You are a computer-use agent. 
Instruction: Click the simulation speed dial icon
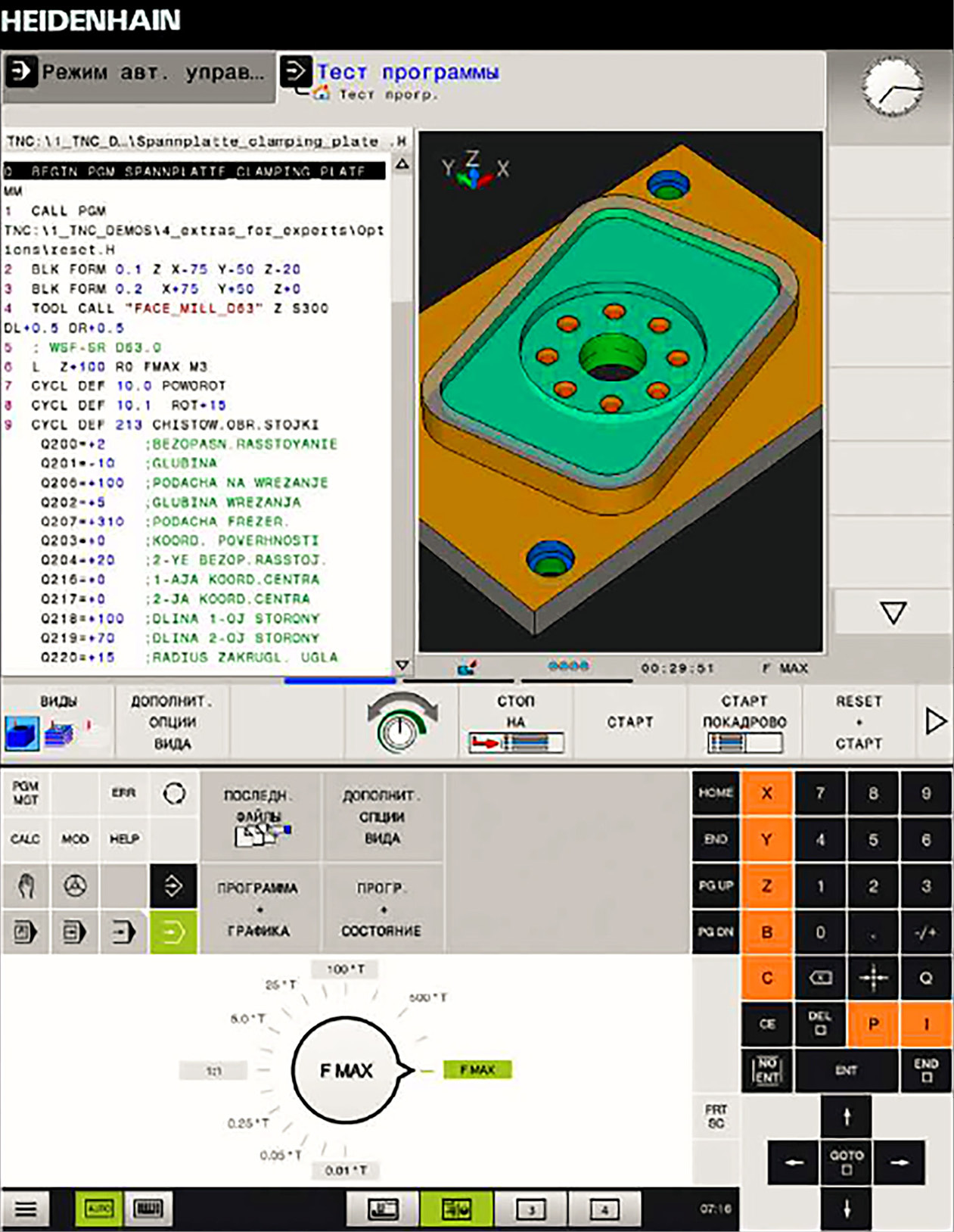401,723
